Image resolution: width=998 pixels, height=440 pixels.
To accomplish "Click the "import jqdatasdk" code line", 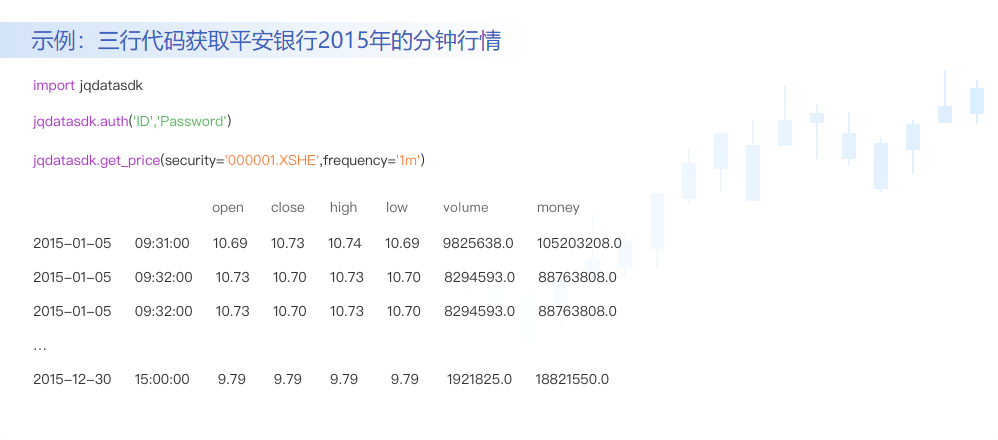I will tap(88, 86).
